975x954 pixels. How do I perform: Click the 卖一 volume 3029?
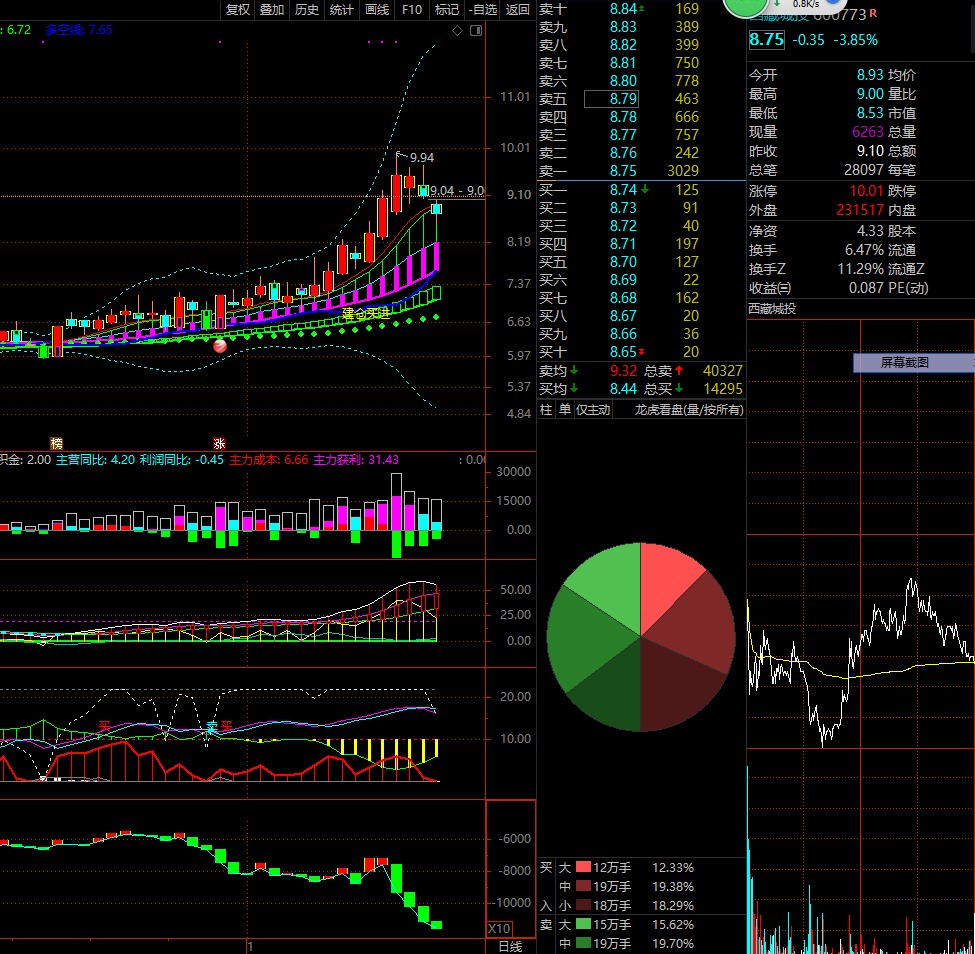tap(683, 171)
